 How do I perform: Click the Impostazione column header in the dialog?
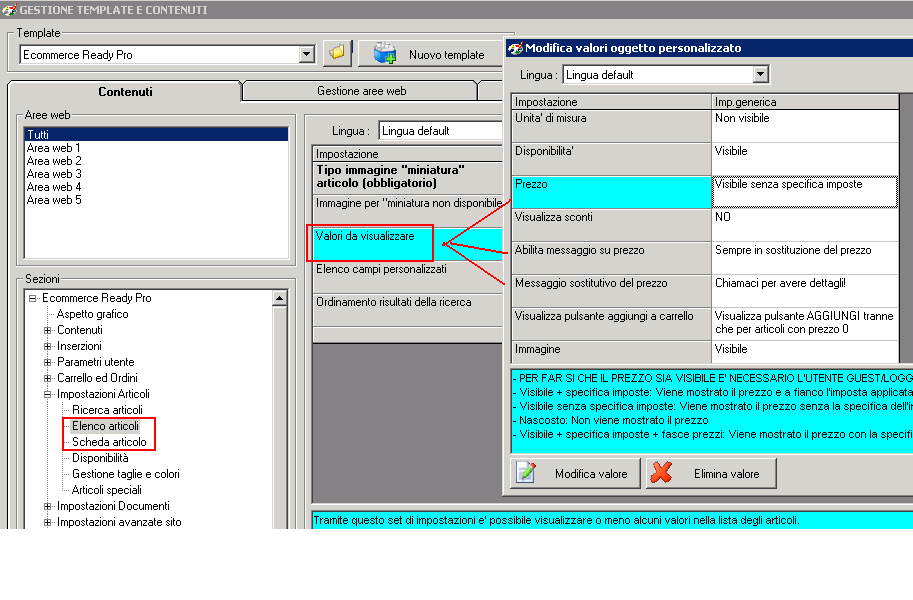click(611, 102)
